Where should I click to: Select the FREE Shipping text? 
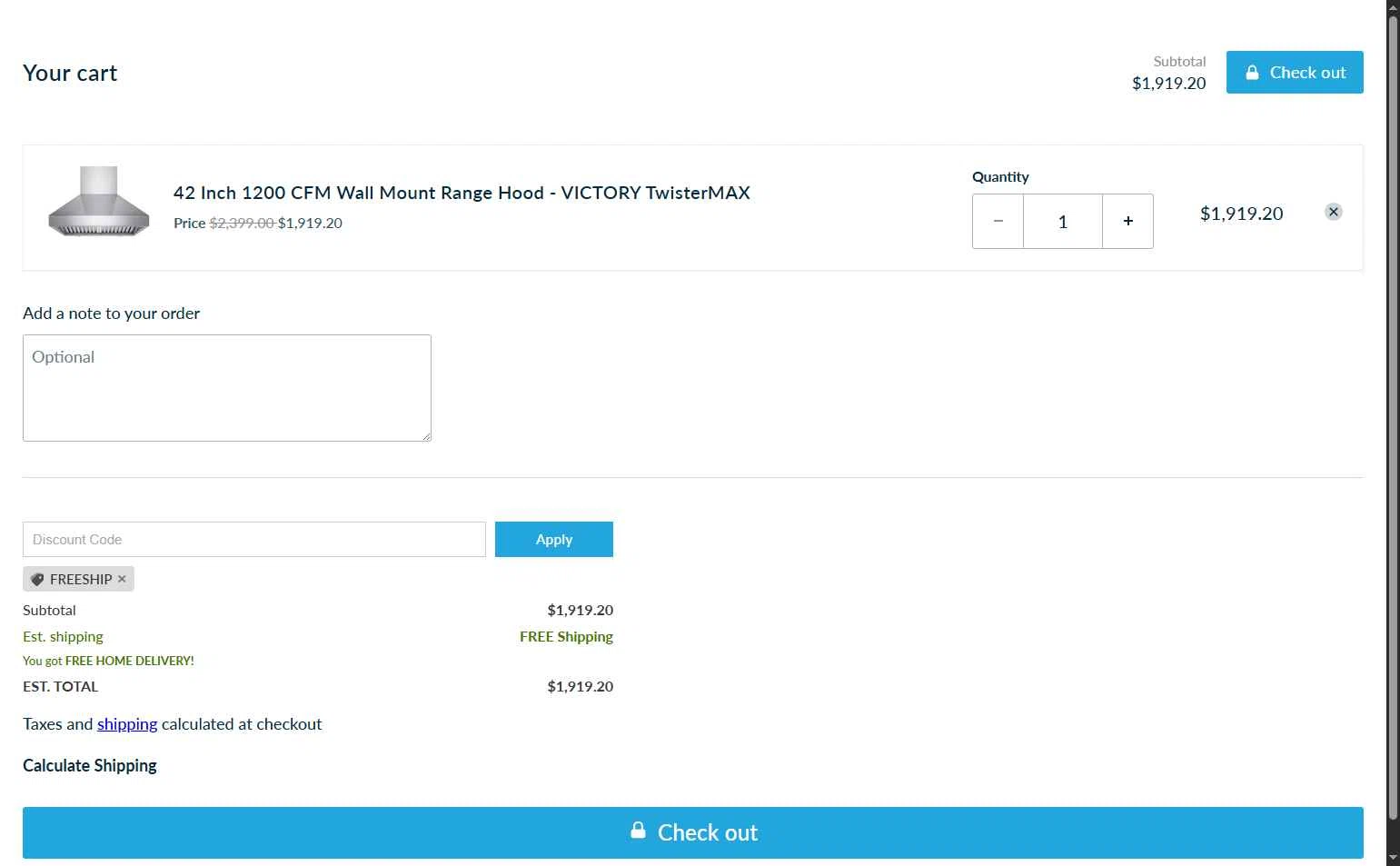click(566, 636)
